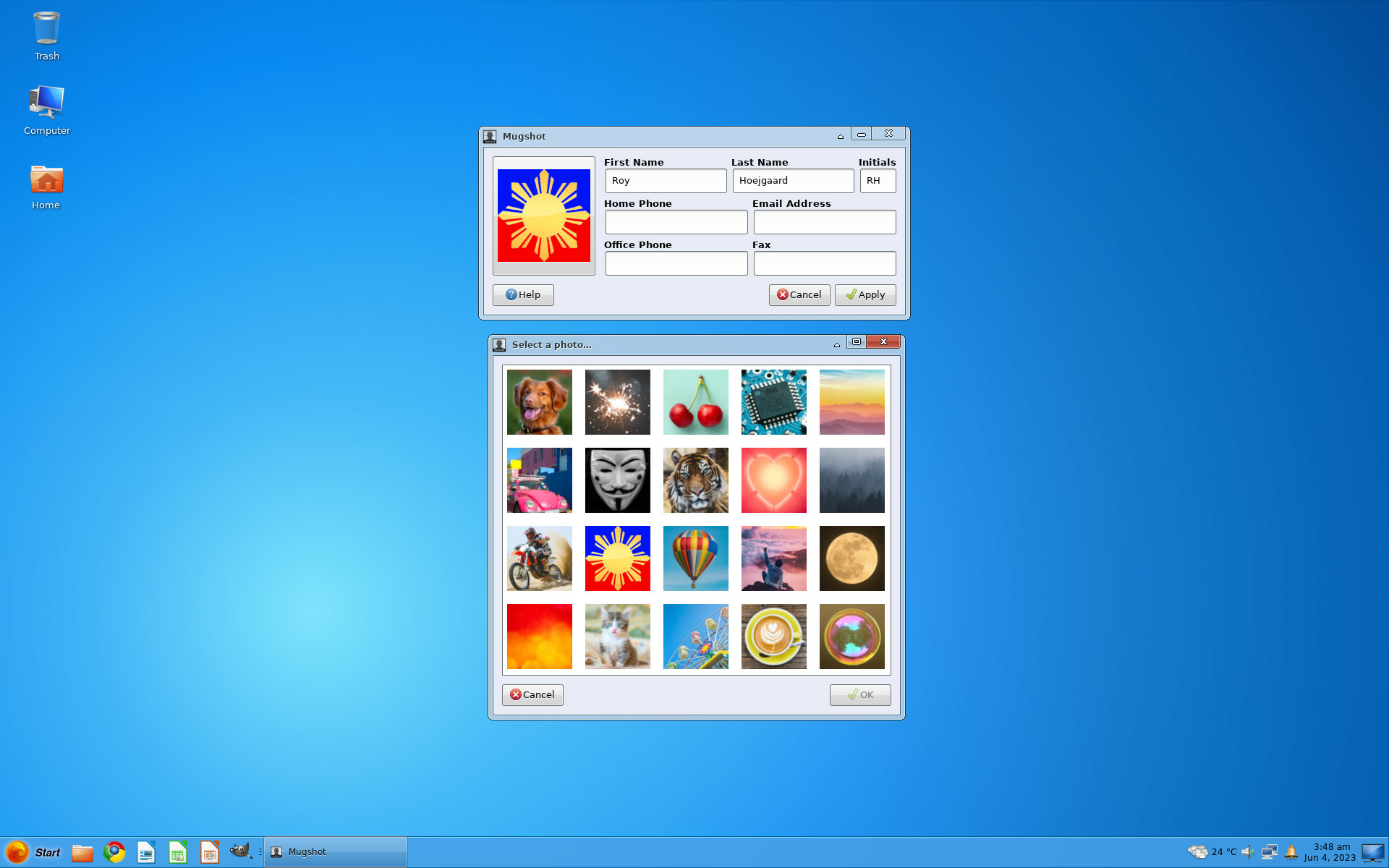Select the tiger photo thumbnail

coord(695,480)
